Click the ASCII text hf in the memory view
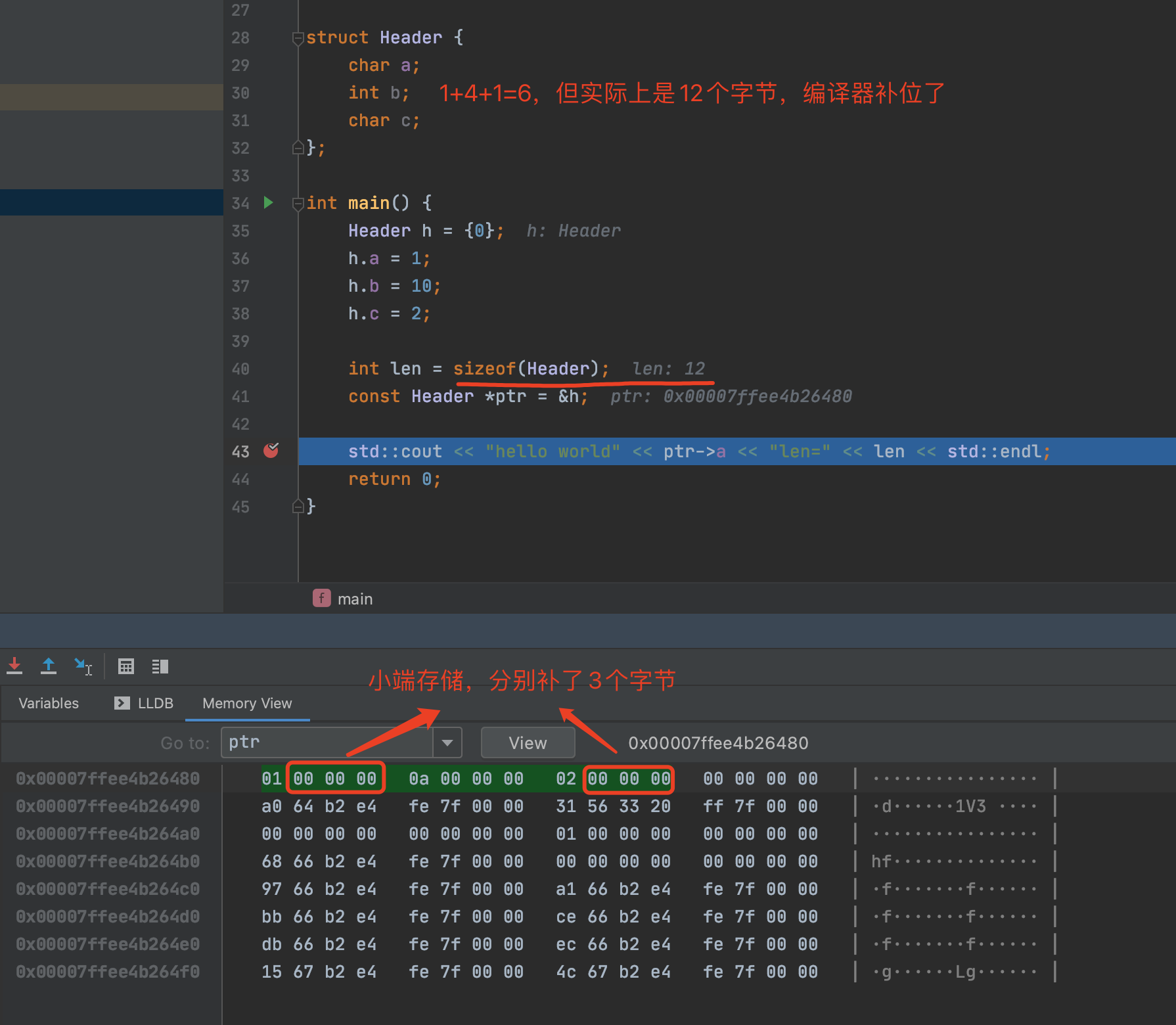The height and width of the screenshot is (1025, 1176). pos(882,861)
